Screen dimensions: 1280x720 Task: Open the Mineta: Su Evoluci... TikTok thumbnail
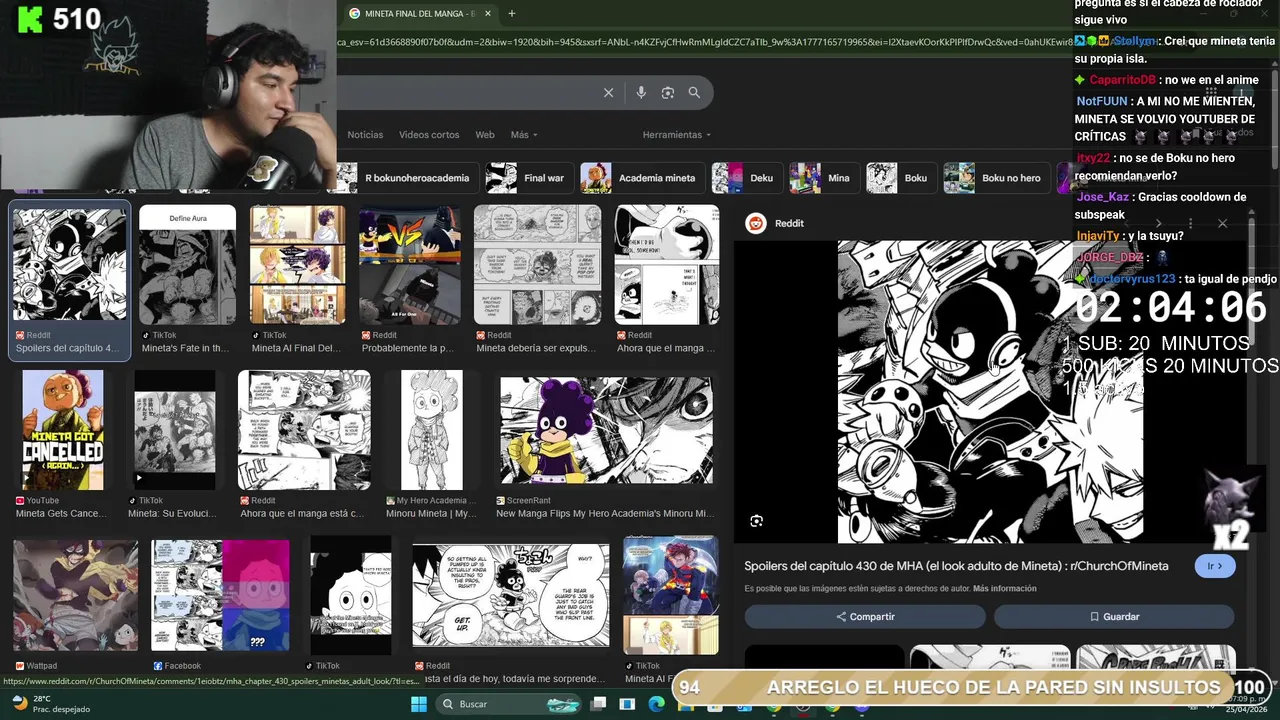(175, 430)
